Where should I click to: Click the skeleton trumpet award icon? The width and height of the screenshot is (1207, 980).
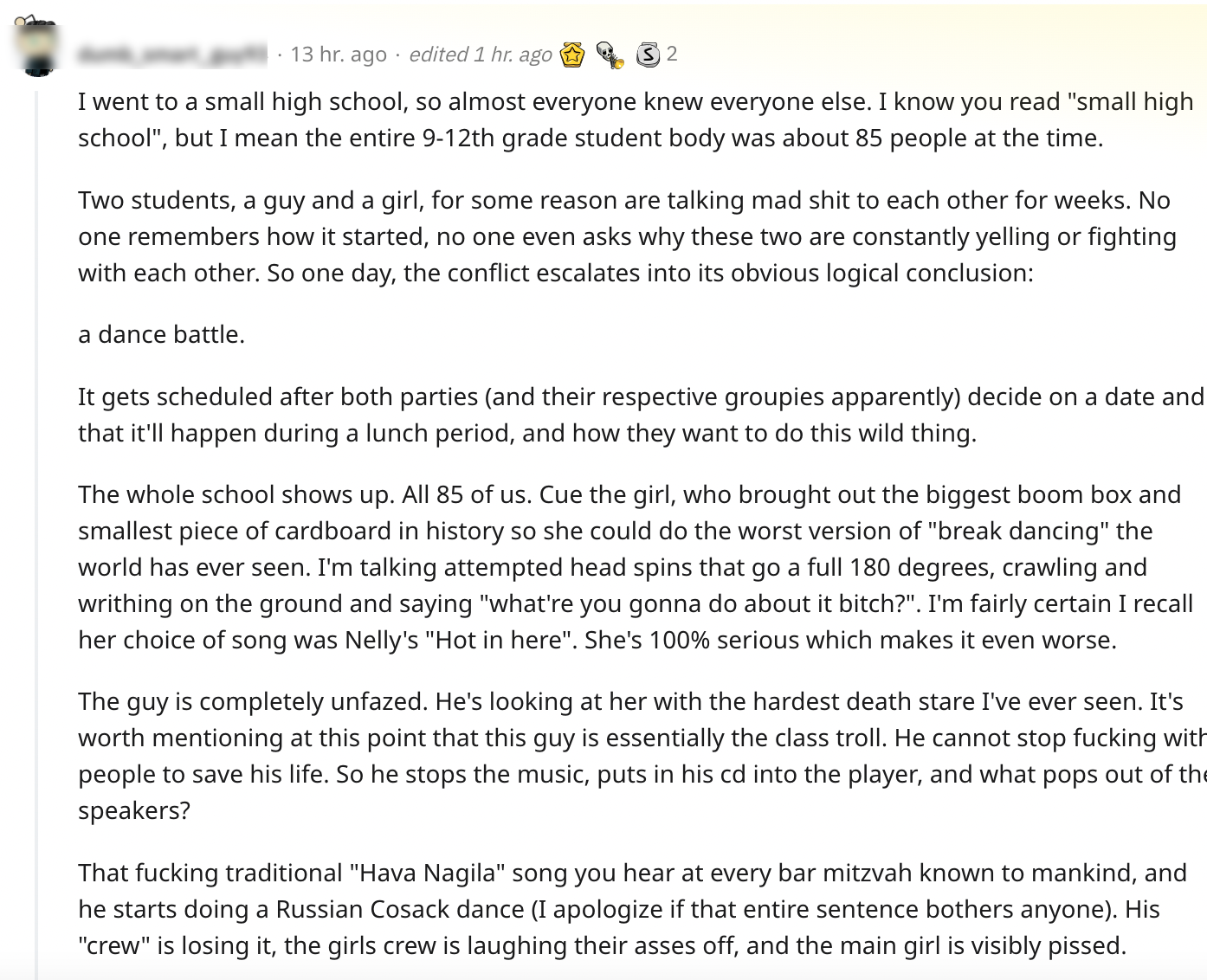tap(610, 55)
